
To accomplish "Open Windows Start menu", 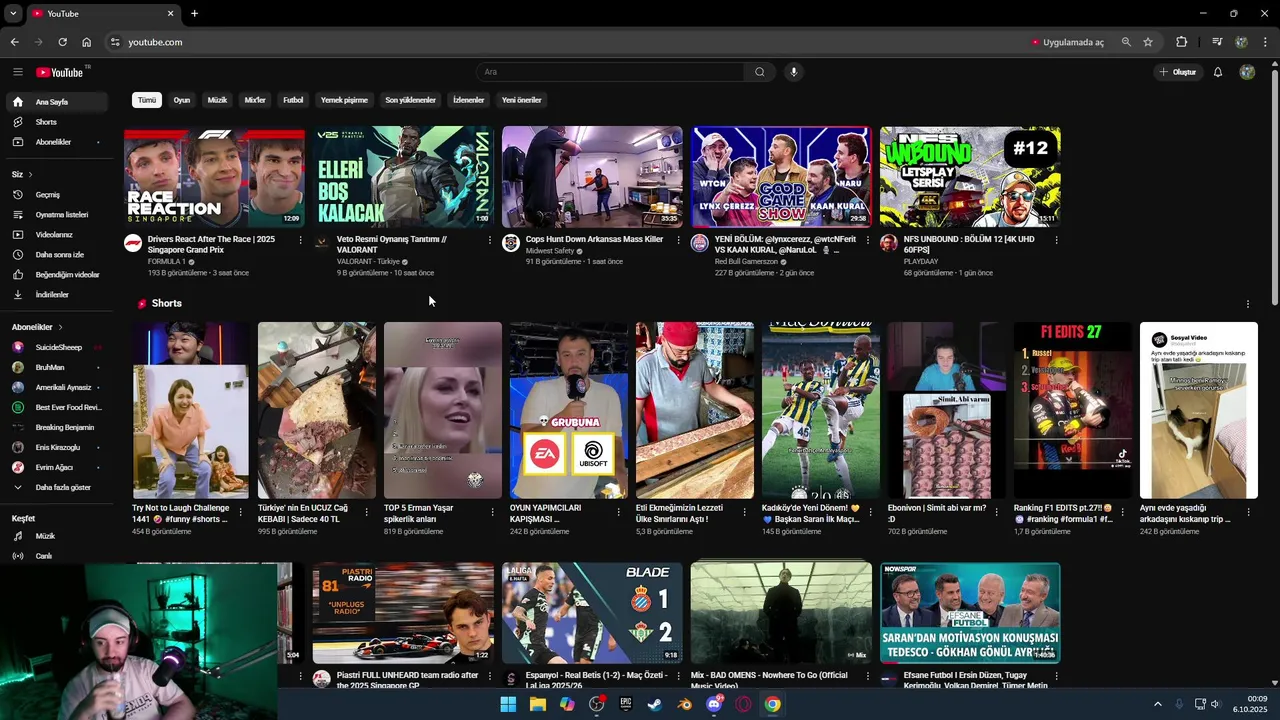I will 508,704.
